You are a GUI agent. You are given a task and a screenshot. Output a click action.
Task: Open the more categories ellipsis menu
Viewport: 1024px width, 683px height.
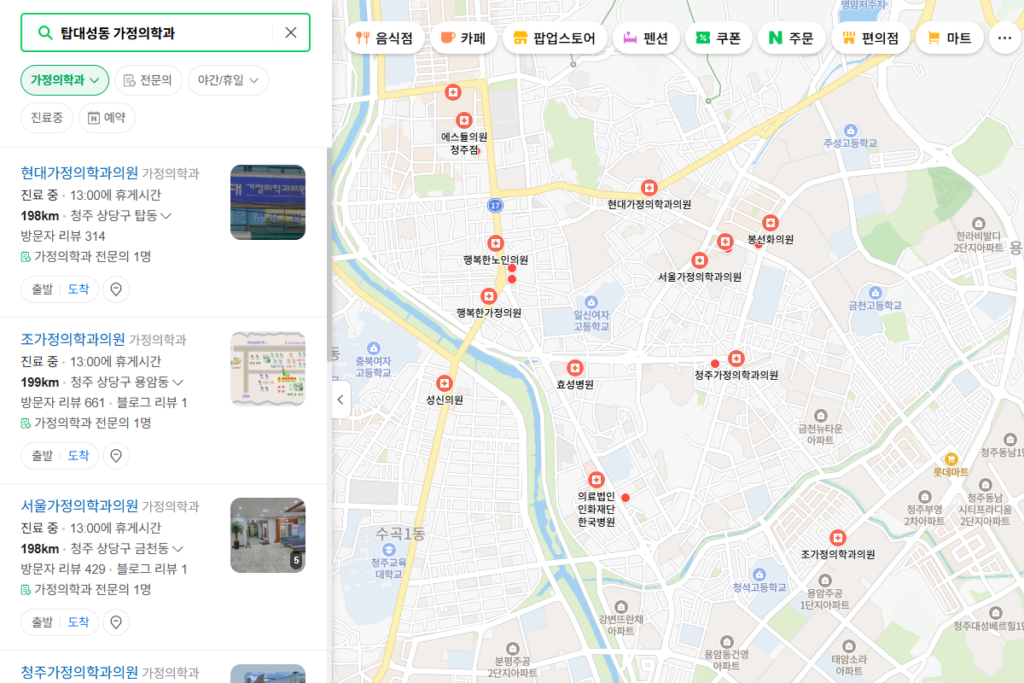[1003, 37]
